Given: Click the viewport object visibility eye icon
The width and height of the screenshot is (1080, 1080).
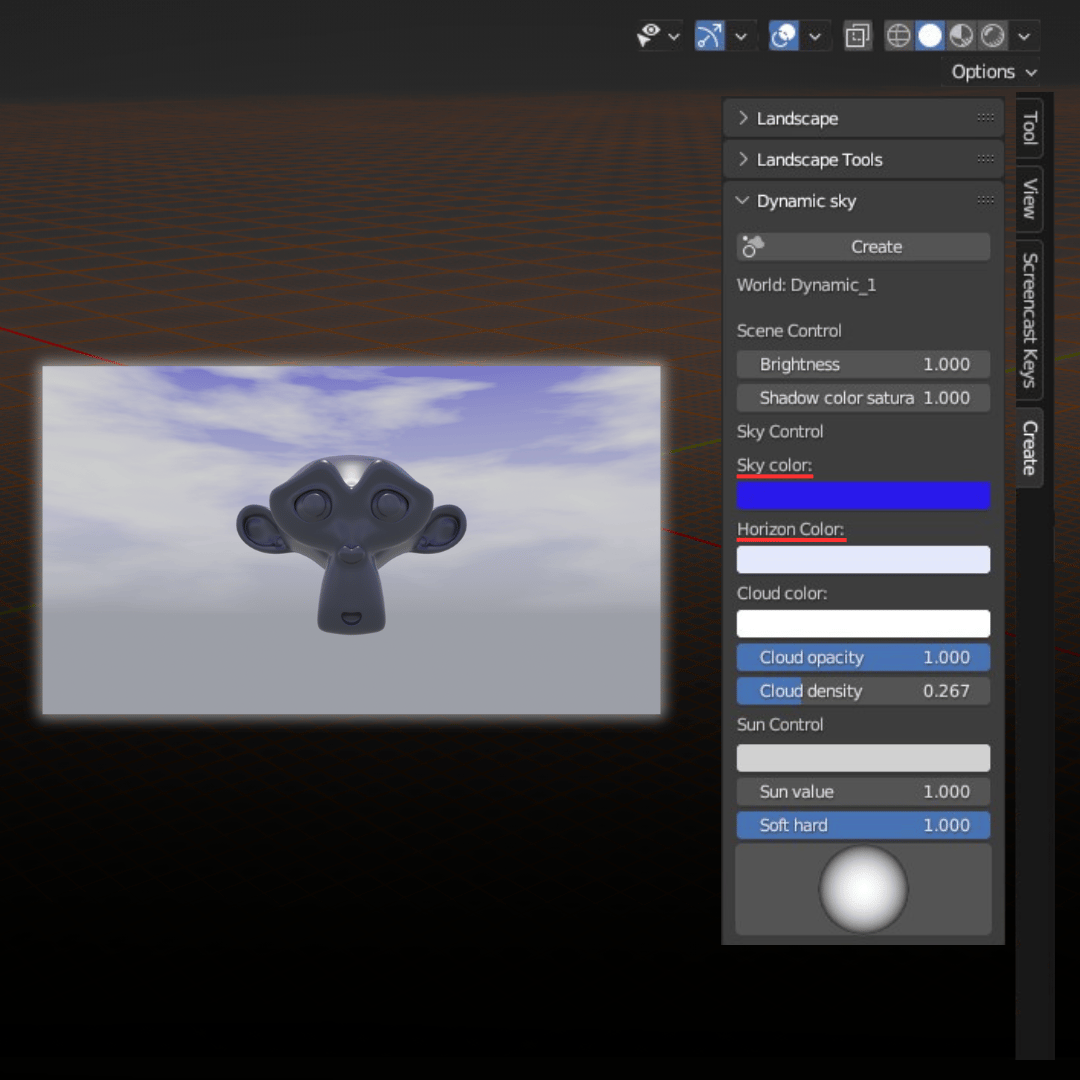Looking at the screenshot, I should pos(648,36).
